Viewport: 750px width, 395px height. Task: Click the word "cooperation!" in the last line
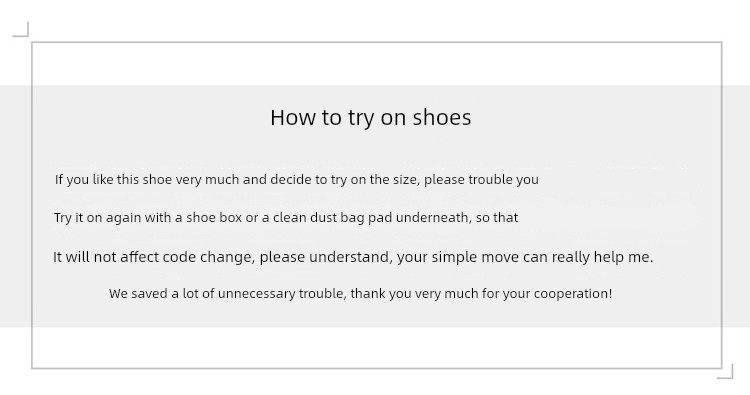(573, 294)
